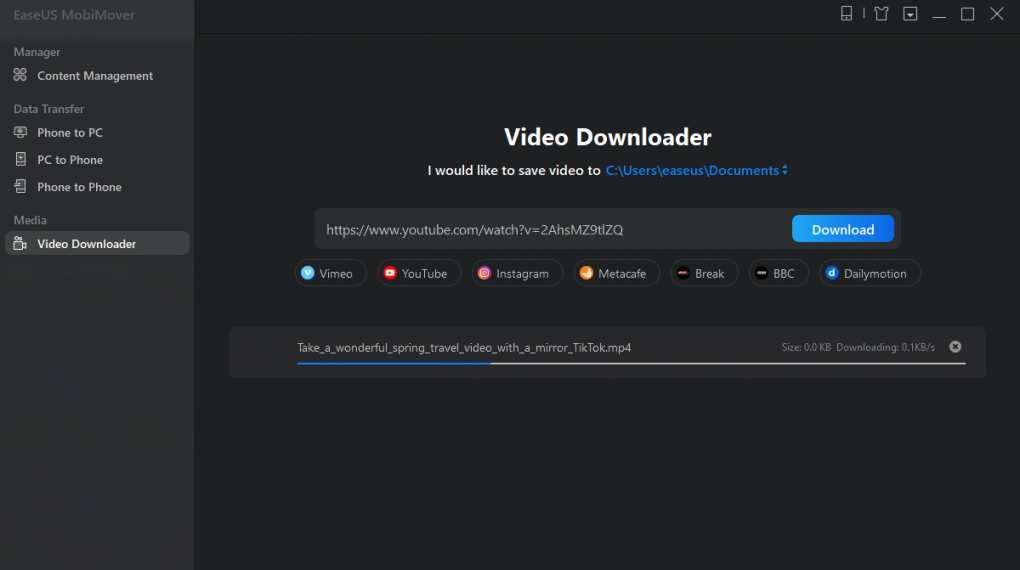Click the blue Dailymotion logo icon
The width and height of the screenshot is (1020, 570).
(x=831, y=273)
